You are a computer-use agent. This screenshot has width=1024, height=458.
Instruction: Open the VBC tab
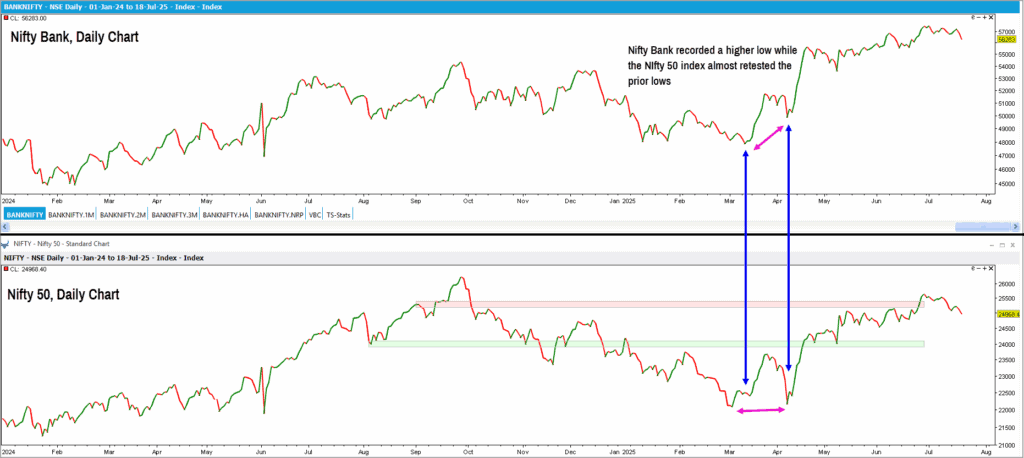[x=315, y=214]
